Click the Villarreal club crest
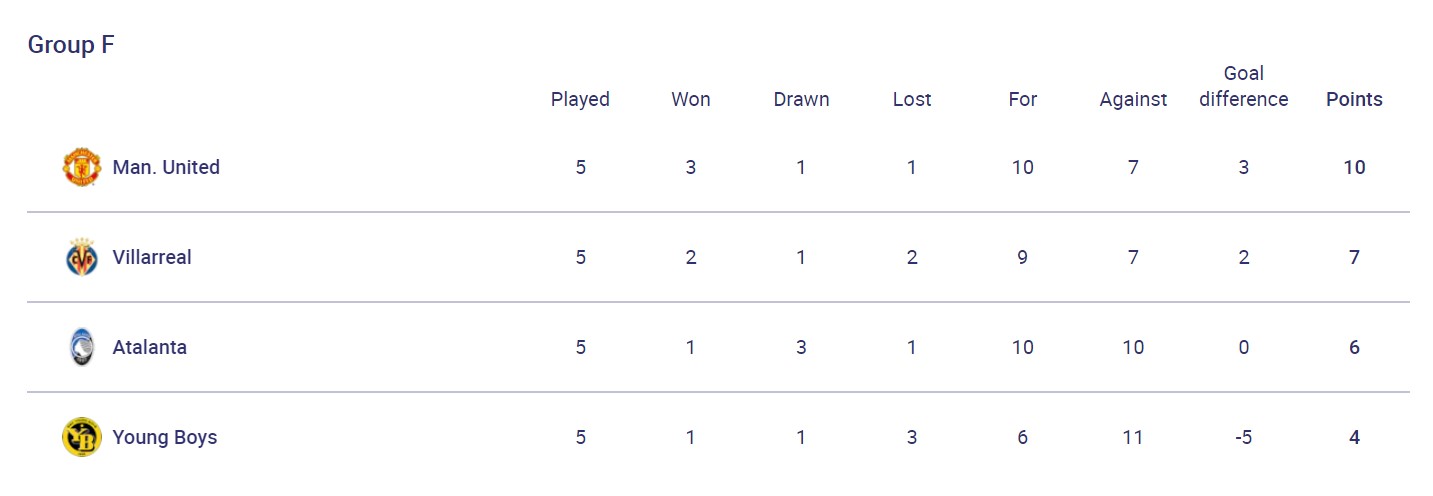 tap(81, 258)
